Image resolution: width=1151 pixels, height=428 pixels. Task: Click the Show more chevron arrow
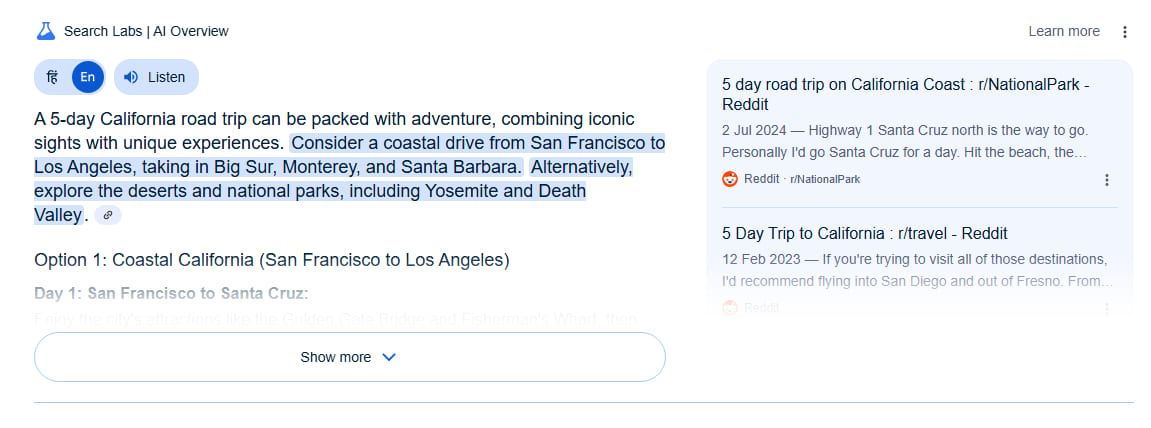[x=389, y=357]
